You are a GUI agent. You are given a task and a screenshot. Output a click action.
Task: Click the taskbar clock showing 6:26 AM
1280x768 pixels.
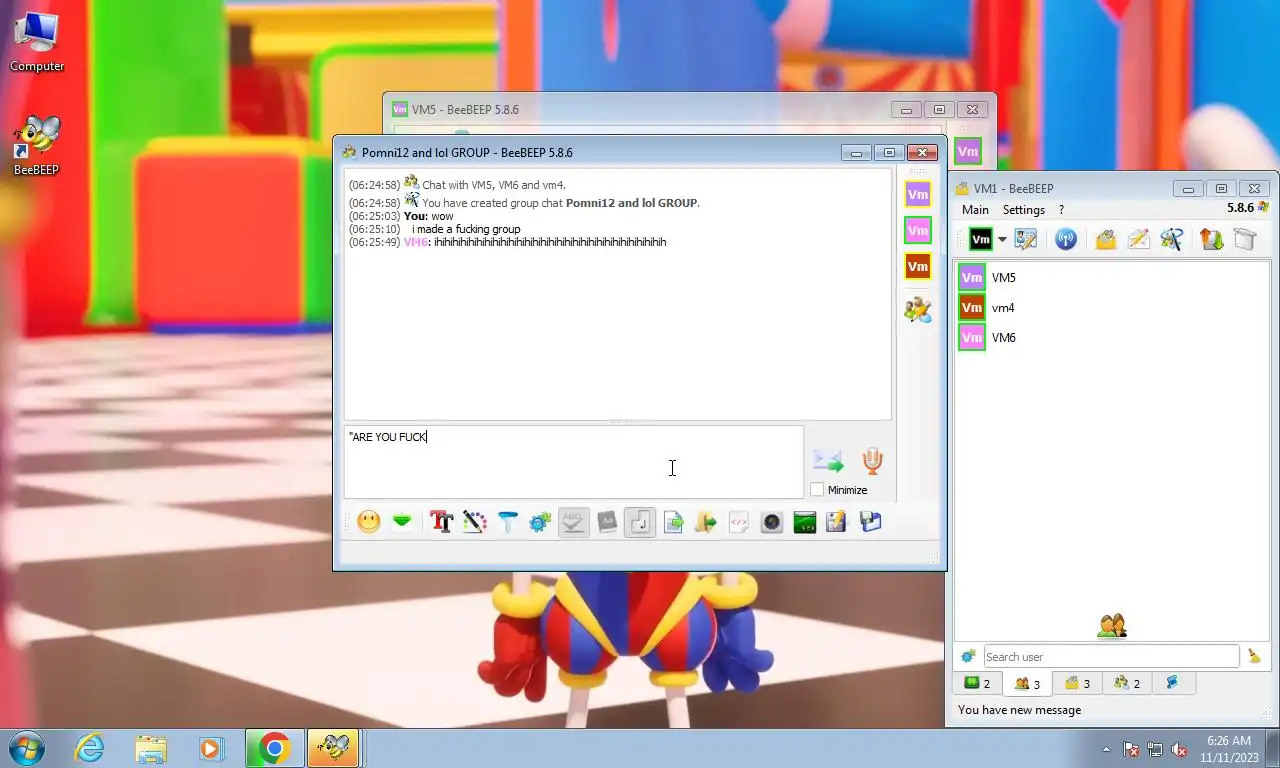coord(1229,749)
